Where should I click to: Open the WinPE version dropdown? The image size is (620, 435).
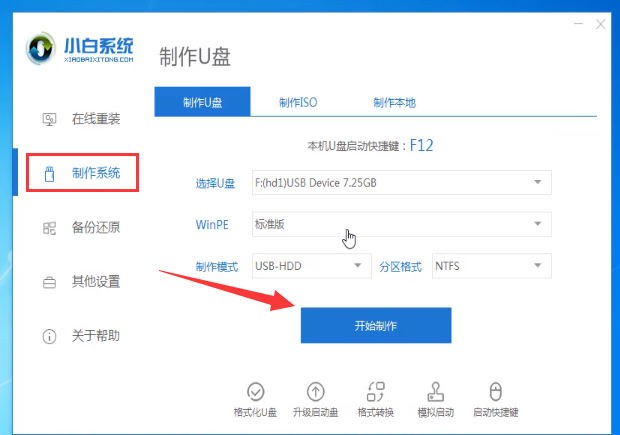401,224
